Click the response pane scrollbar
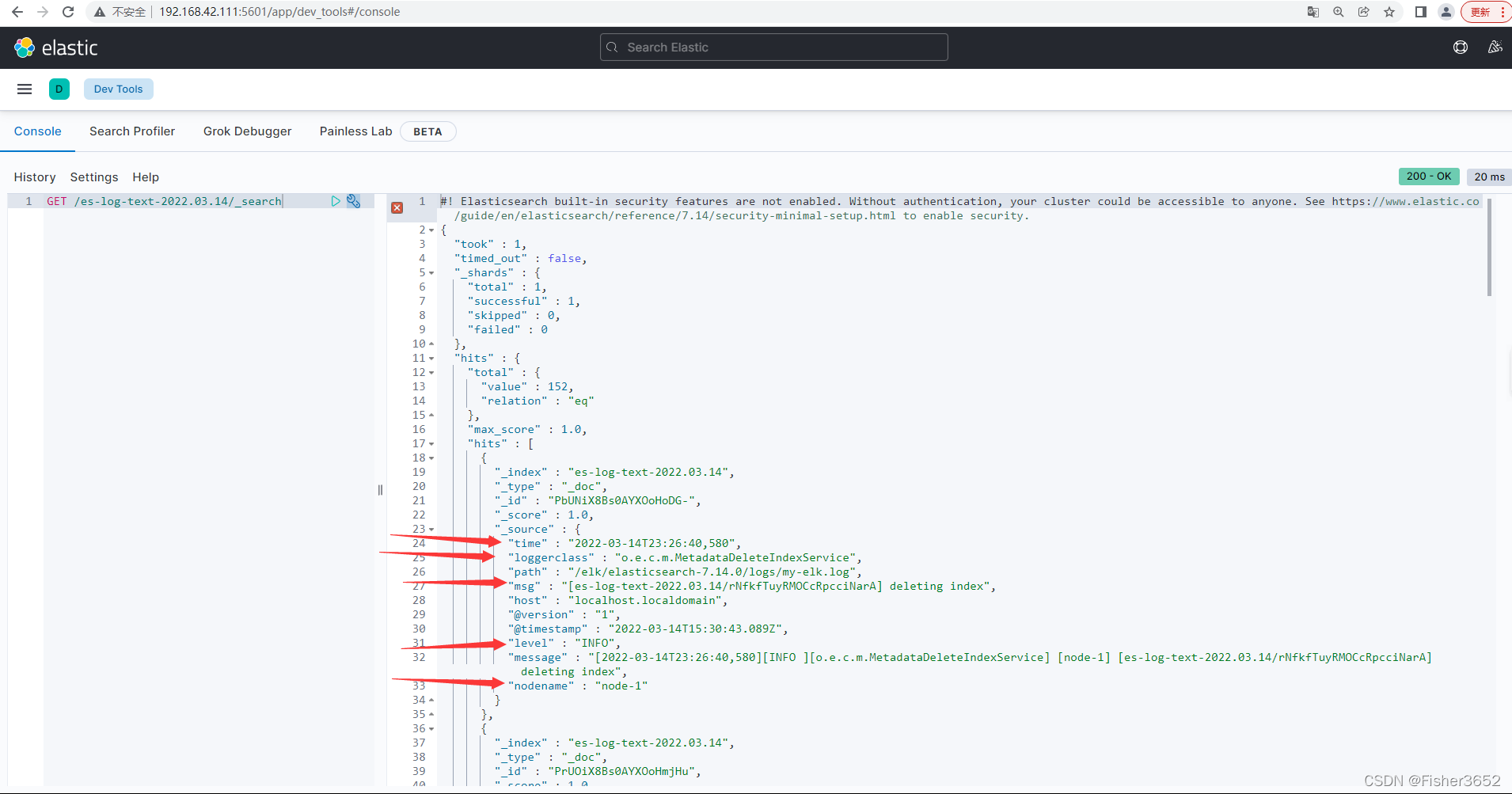This screenshot has height=794, width=1512. 1489,247
